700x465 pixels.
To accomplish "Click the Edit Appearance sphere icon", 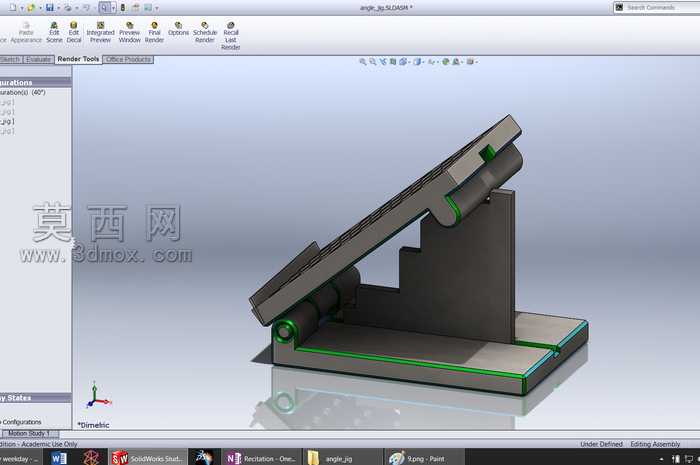I will pos(446,62).
